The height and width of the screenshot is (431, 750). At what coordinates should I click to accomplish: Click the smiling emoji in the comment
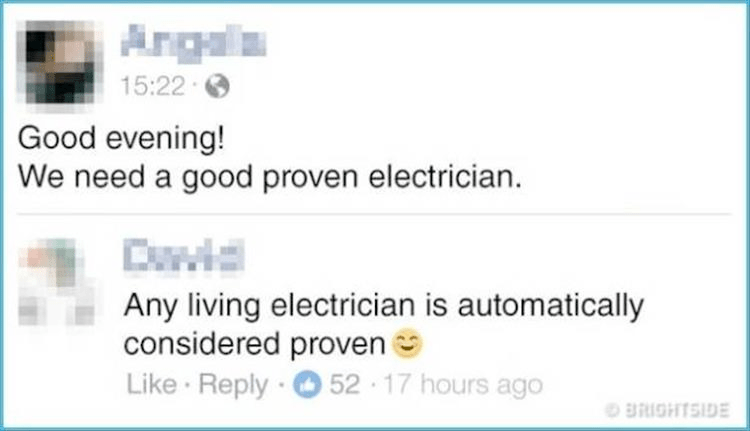[407, 344]
